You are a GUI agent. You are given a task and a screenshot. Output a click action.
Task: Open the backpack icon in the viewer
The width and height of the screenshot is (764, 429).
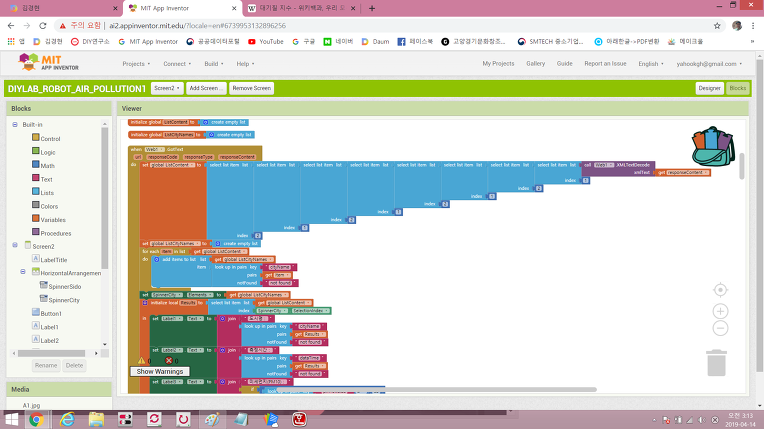coord(713,147)
